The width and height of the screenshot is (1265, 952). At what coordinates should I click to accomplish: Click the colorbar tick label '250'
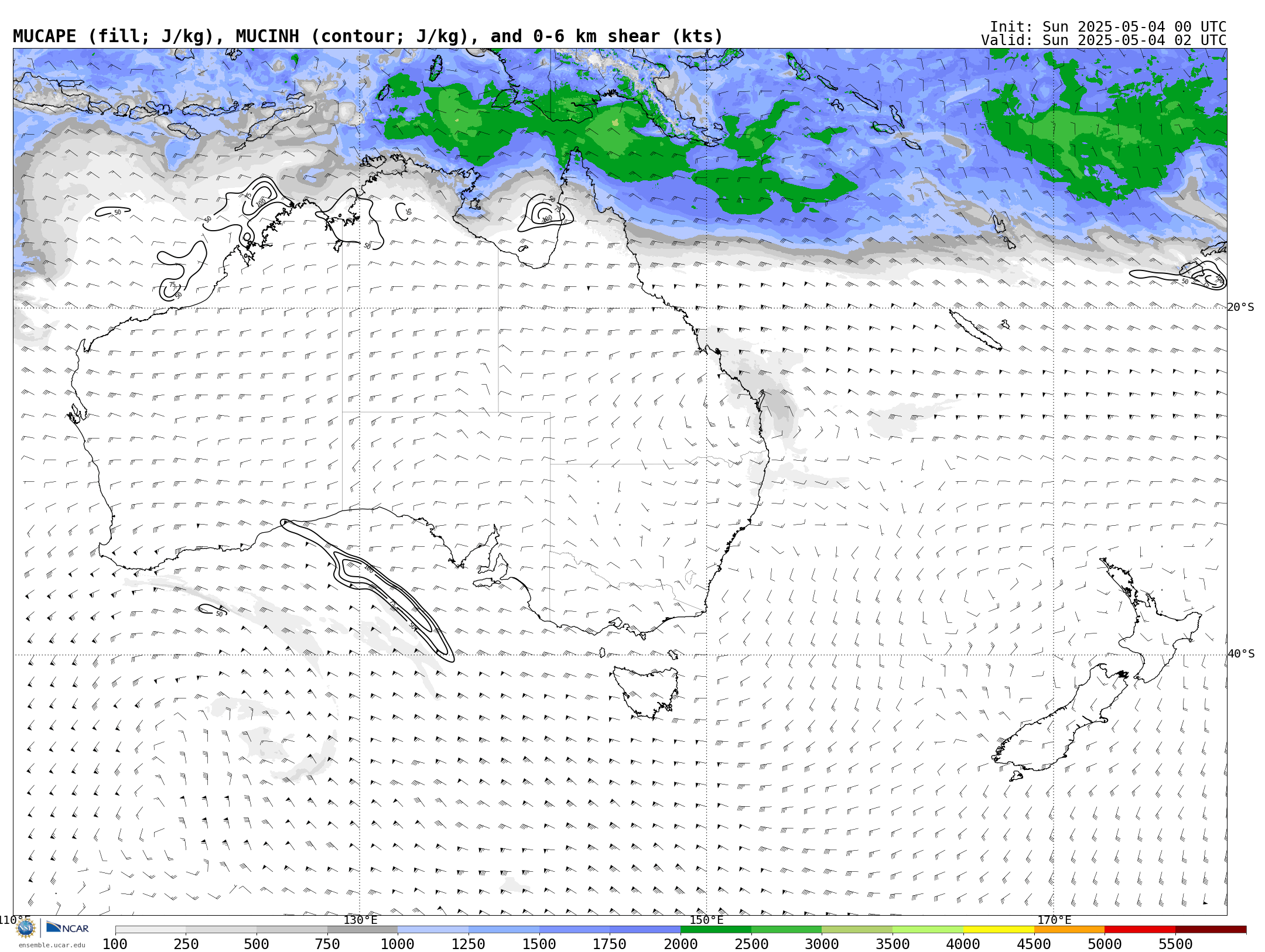tap(186, 944)
